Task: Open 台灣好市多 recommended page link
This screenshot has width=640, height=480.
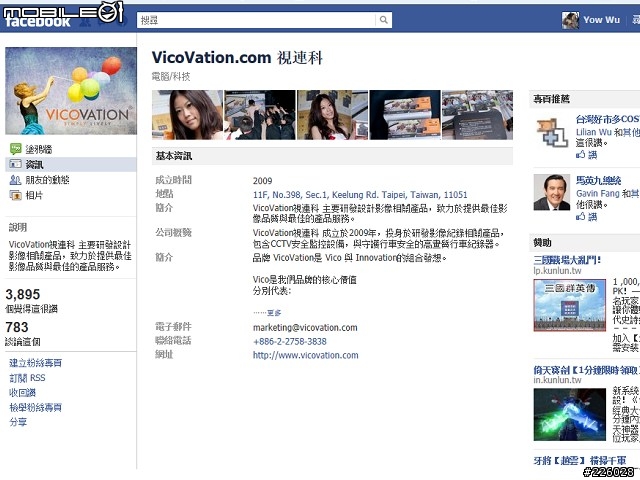Action: 608,119
